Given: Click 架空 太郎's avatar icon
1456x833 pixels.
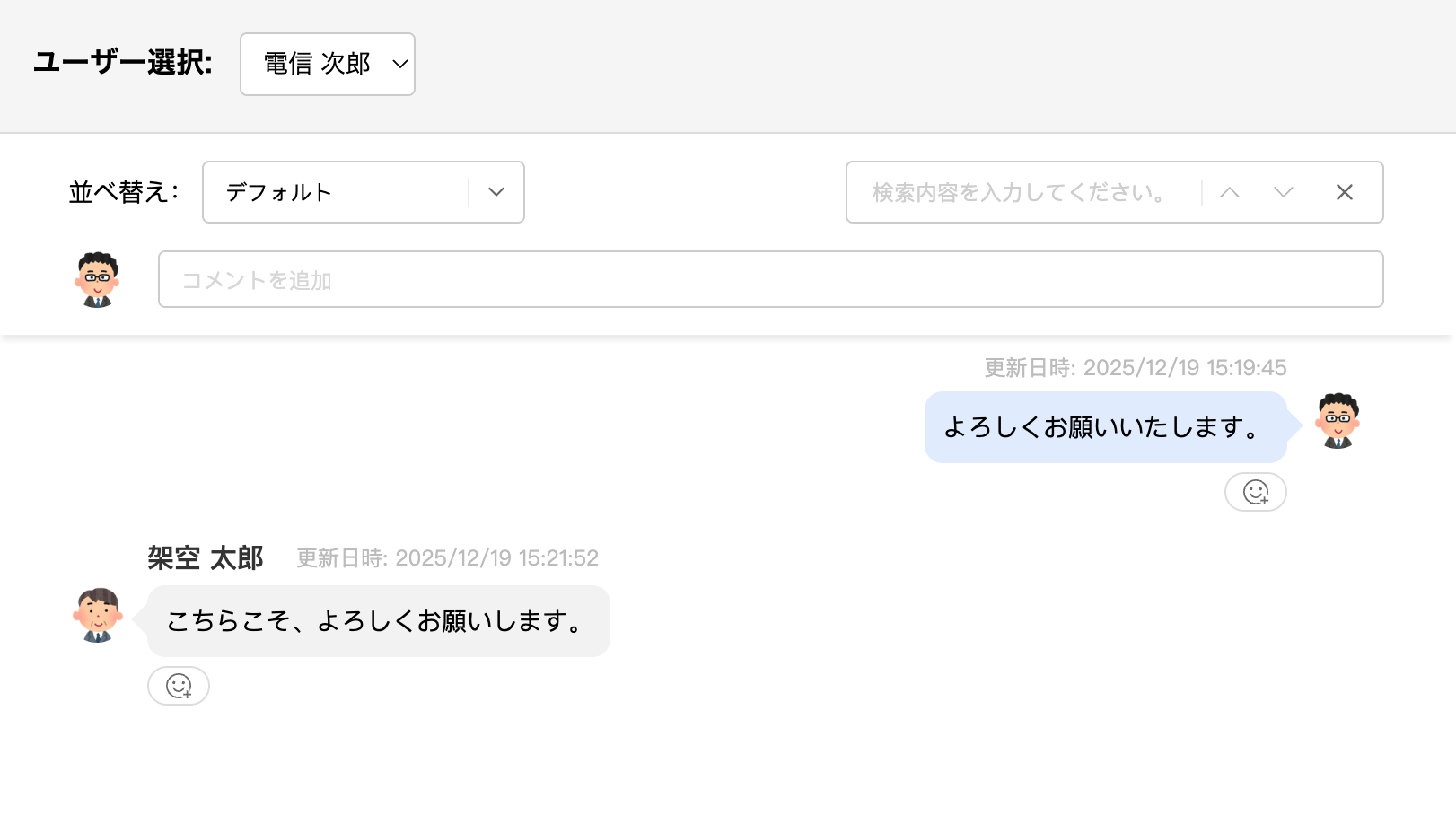Looking at the screenshot, I should click(97, 615).
